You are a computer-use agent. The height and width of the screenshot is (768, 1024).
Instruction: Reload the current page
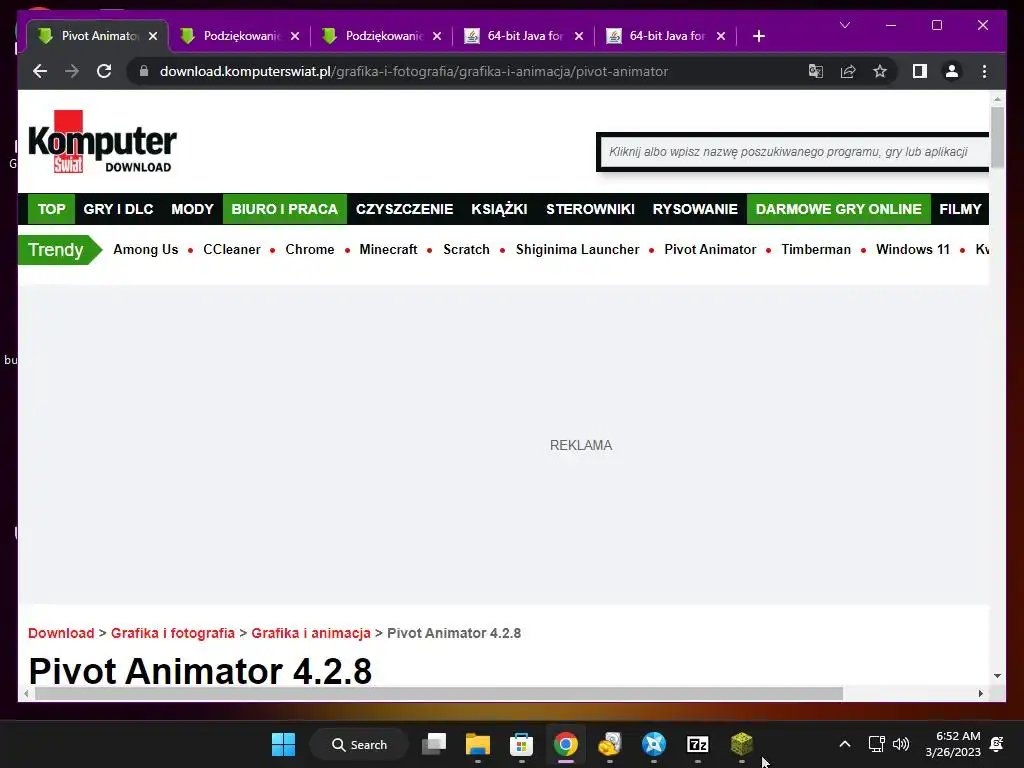pos(104,71)
